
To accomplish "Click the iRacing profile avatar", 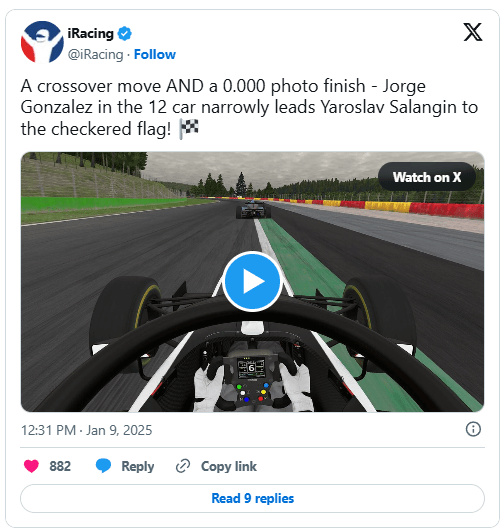I will pos(42,42).
